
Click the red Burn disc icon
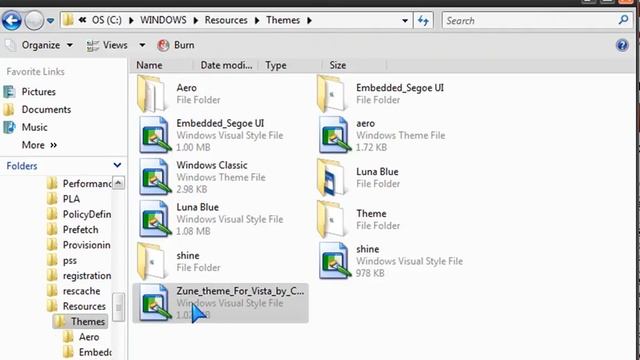pyautogui.click(x=163, y=45)
